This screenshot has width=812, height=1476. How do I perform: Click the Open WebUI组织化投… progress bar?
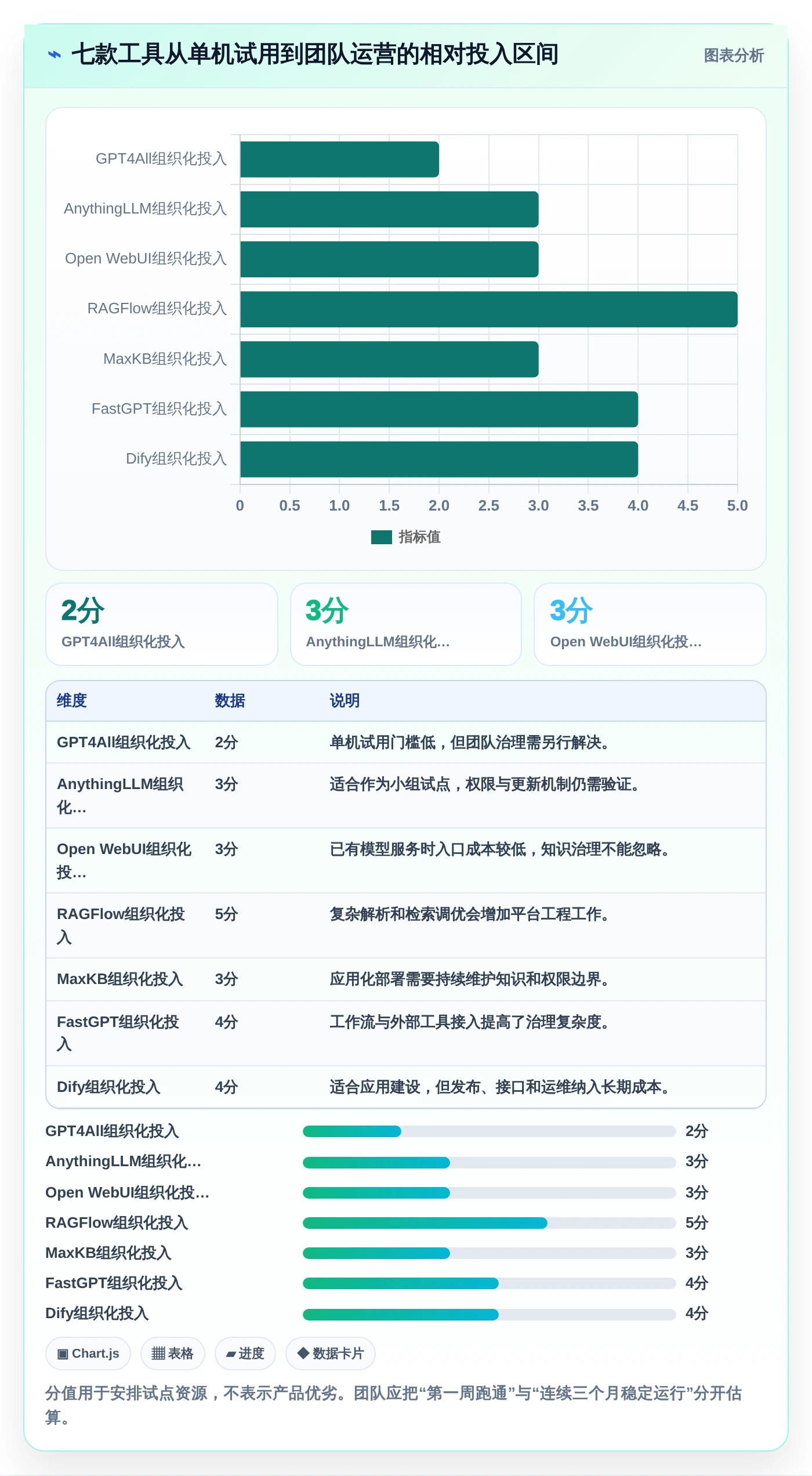tap(489, 1193)
